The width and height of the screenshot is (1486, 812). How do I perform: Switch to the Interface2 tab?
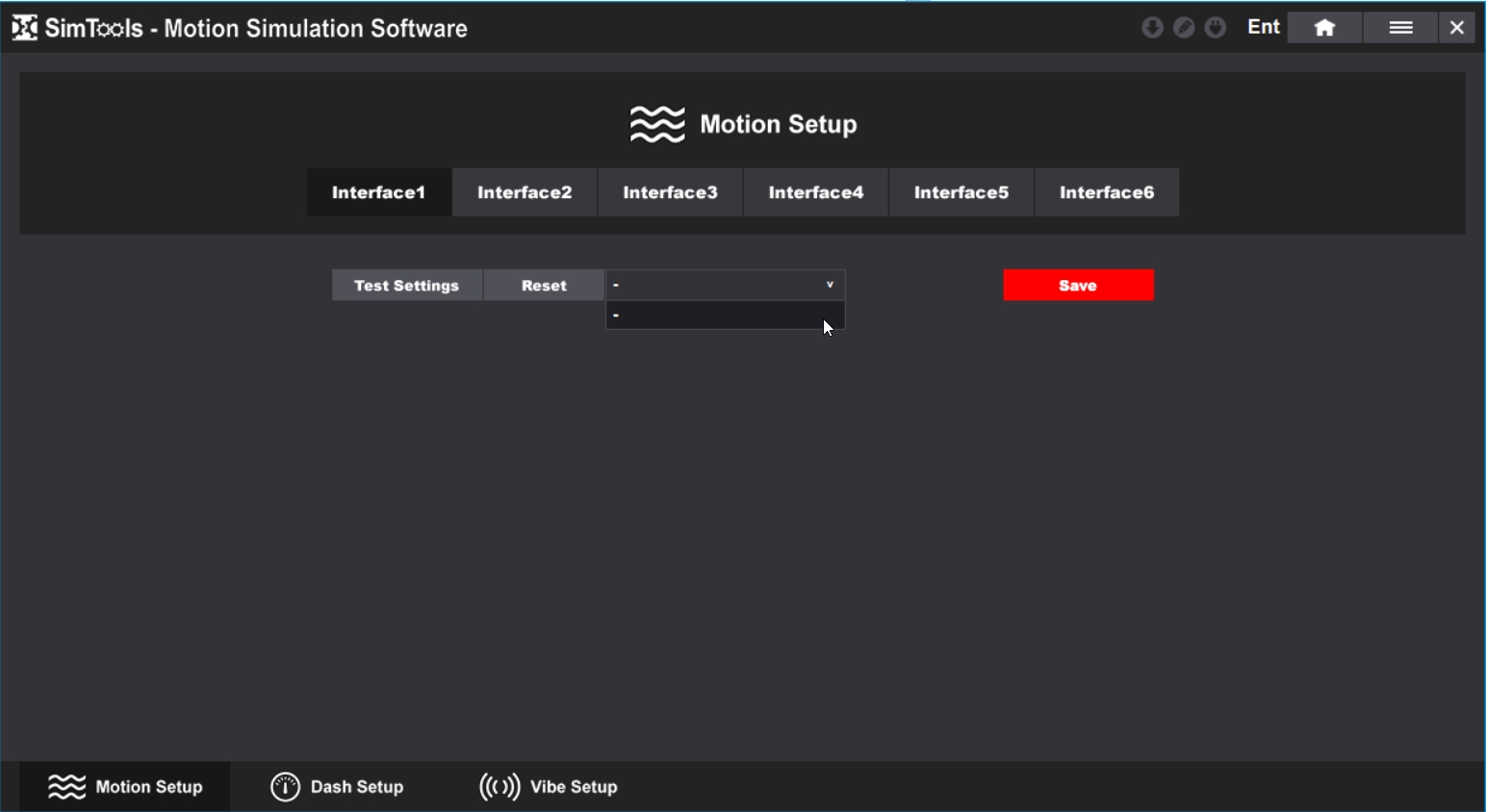525,192
